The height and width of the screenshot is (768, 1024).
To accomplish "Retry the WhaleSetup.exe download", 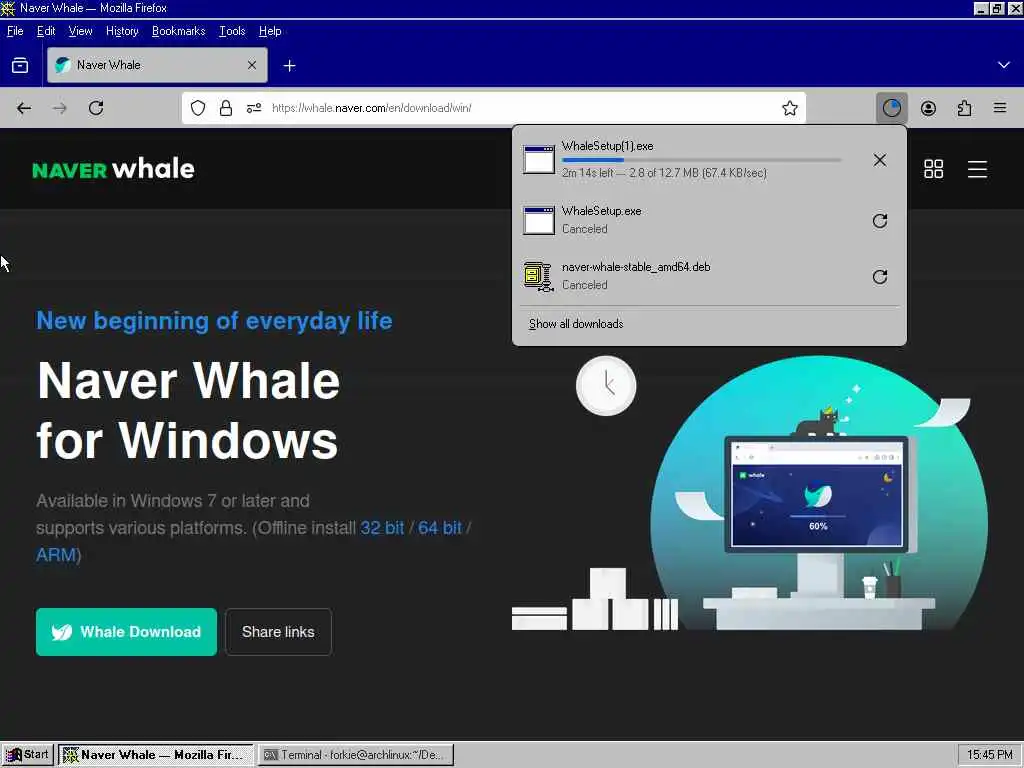I will coord(880,221).
